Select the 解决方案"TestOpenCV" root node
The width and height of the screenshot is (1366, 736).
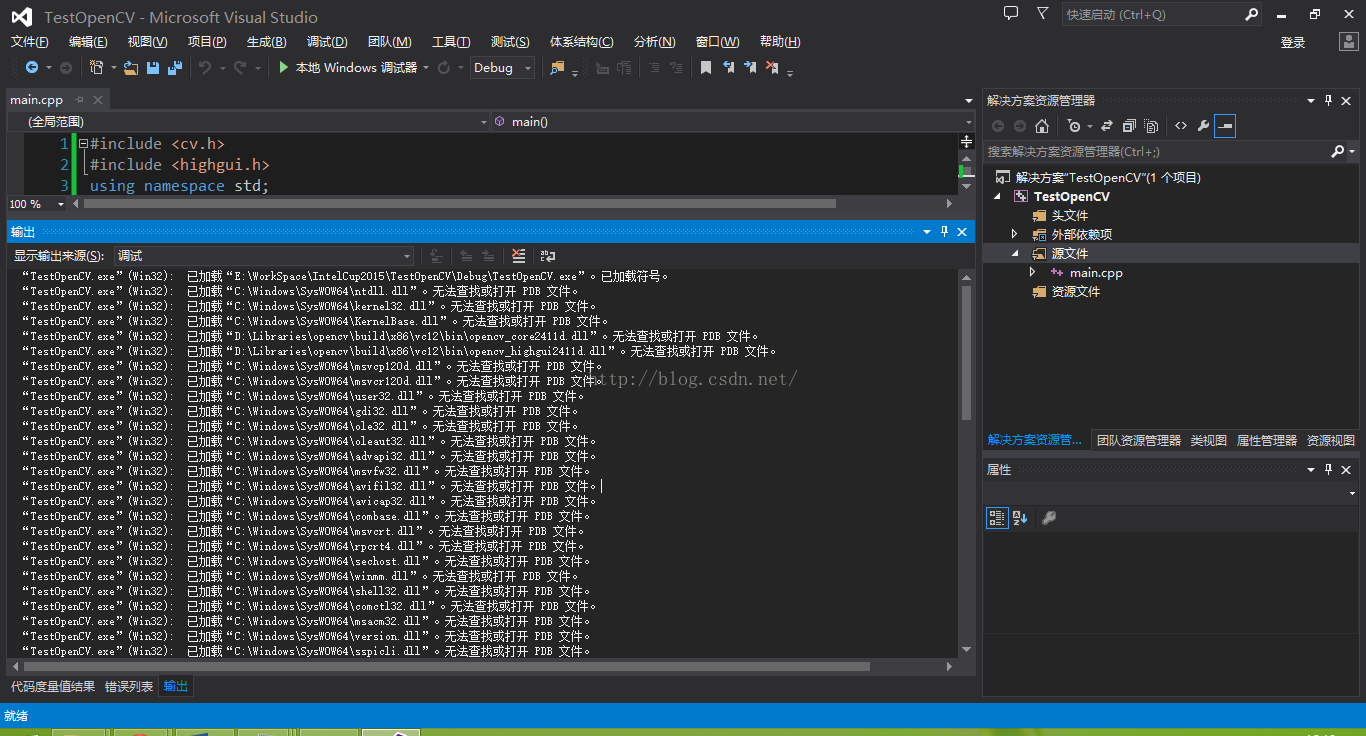coord(1108,178)
